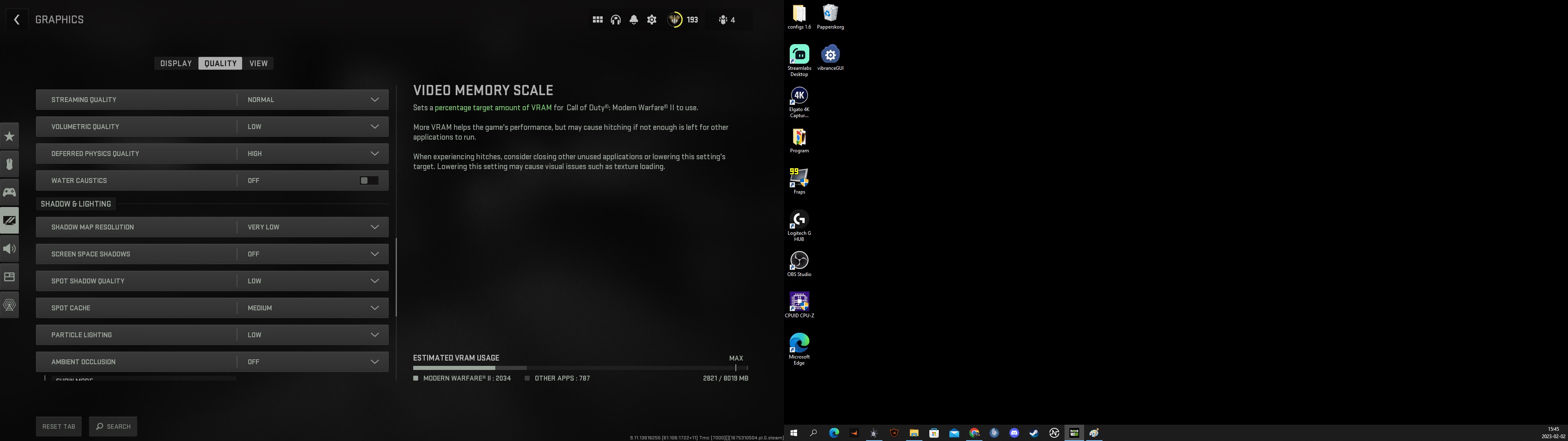The height and width of the screenshot is (441, 1568).
Task: Open Streamlabs Desktop shortcut on desktop
Action: pyautogui.click(x=799, y=60)
